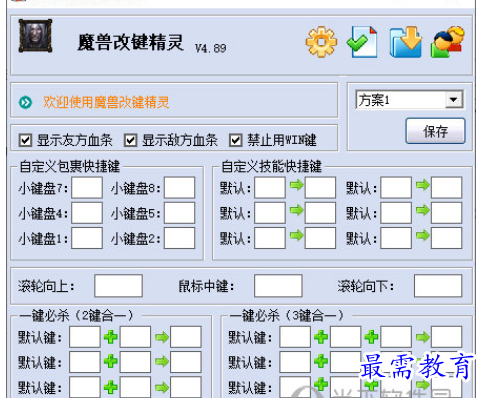Focus the 小键盘4 input box
Viewport: 482px width, 398px height.
click(87, 213)
